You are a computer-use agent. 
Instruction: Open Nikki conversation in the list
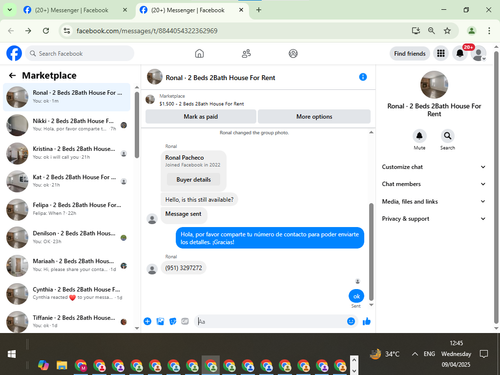(x=67, y=125)
